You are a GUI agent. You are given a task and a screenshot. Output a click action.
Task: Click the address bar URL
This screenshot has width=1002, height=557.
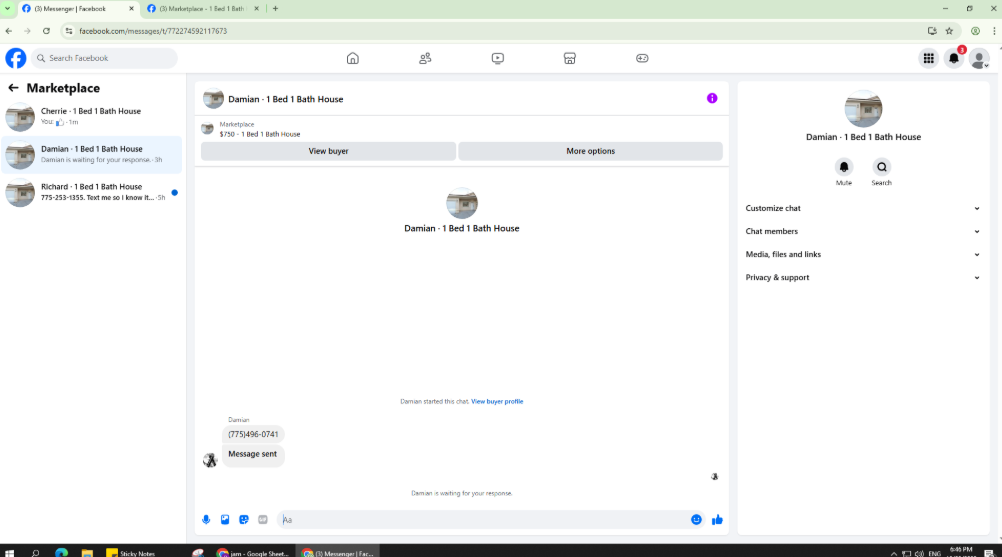coord(153,31)
